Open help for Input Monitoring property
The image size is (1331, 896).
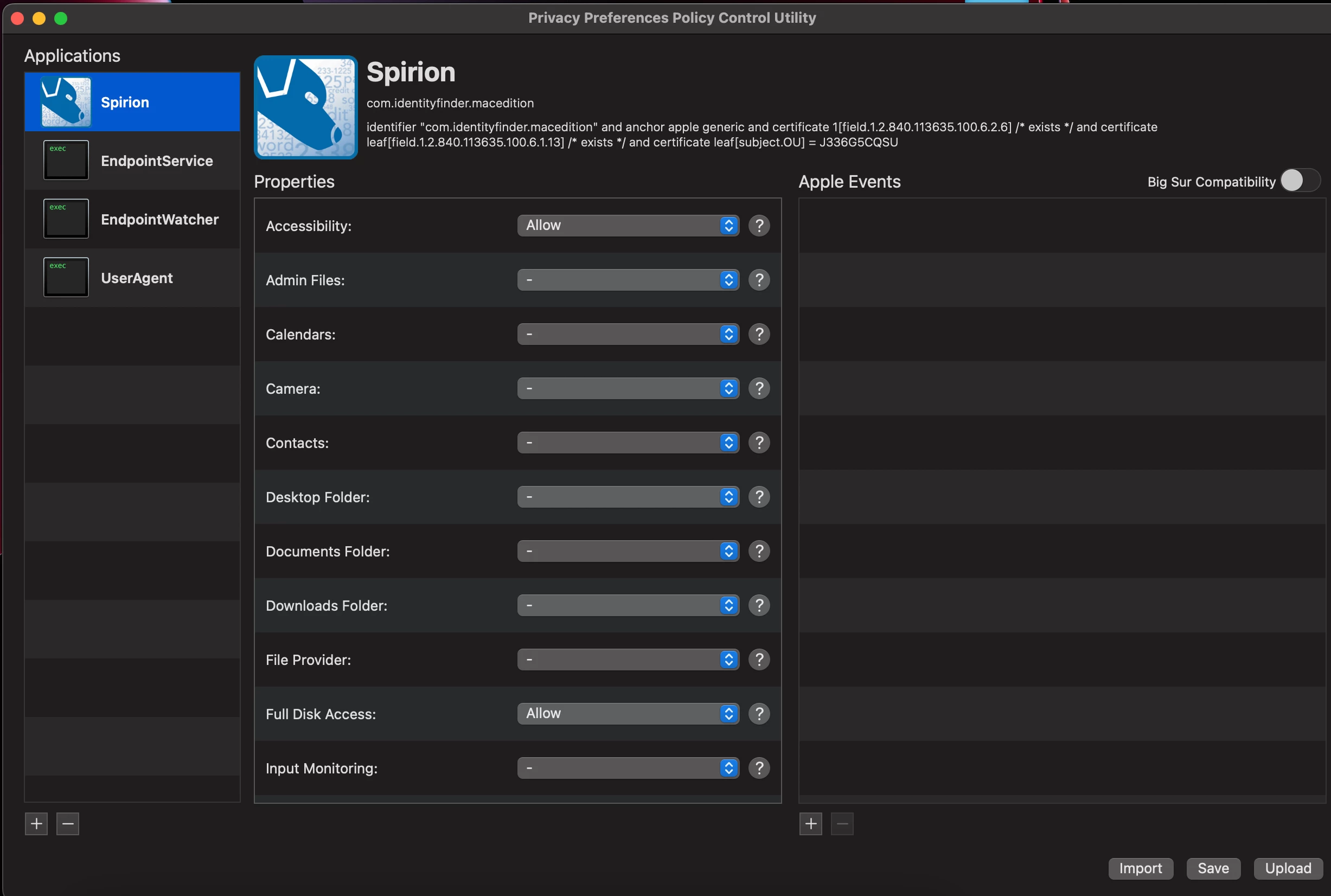pyautogui.click(x=759, y=768)
